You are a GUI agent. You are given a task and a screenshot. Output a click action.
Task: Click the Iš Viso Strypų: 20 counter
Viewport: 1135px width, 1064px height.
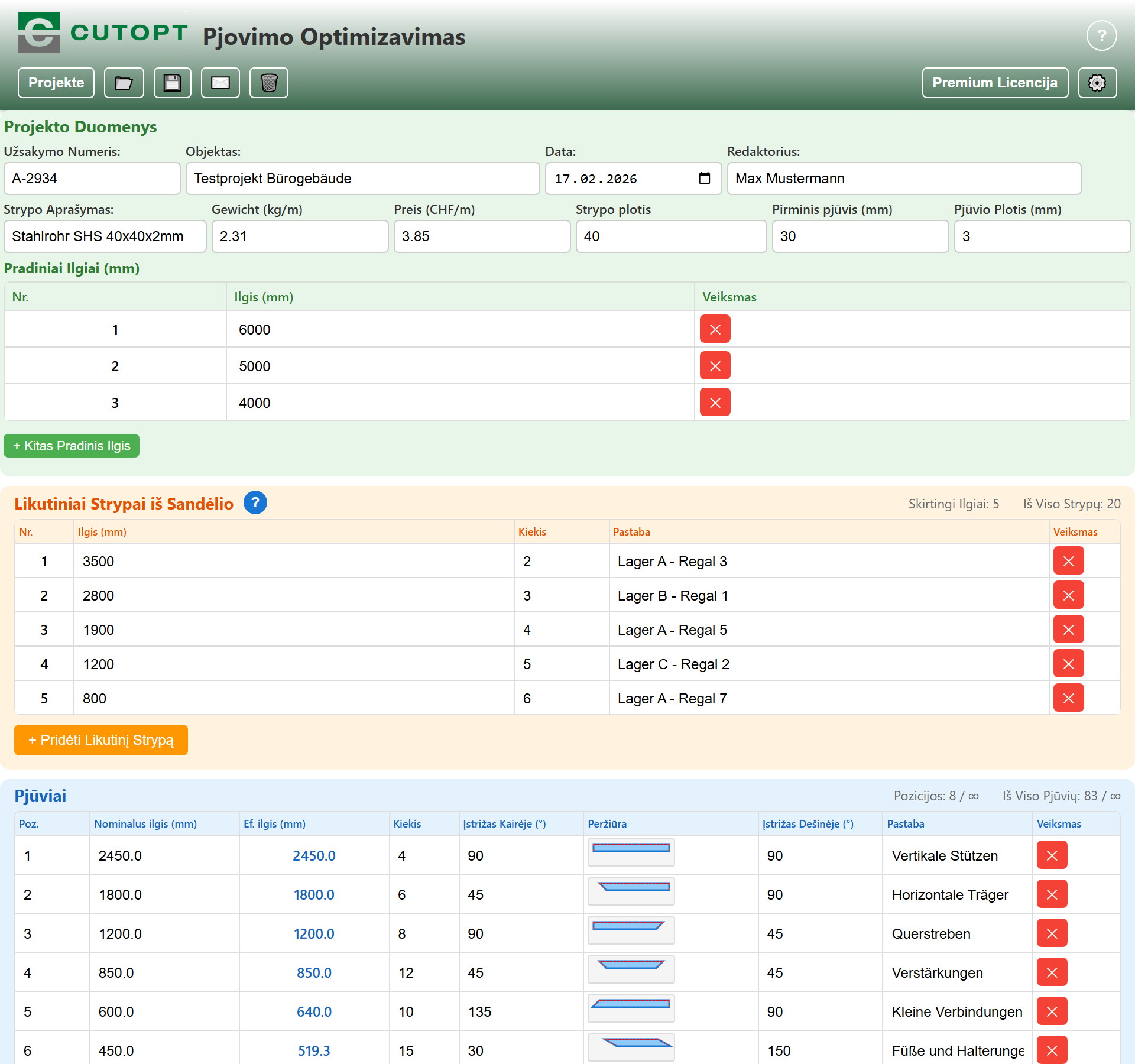(x=1072, y=504)
